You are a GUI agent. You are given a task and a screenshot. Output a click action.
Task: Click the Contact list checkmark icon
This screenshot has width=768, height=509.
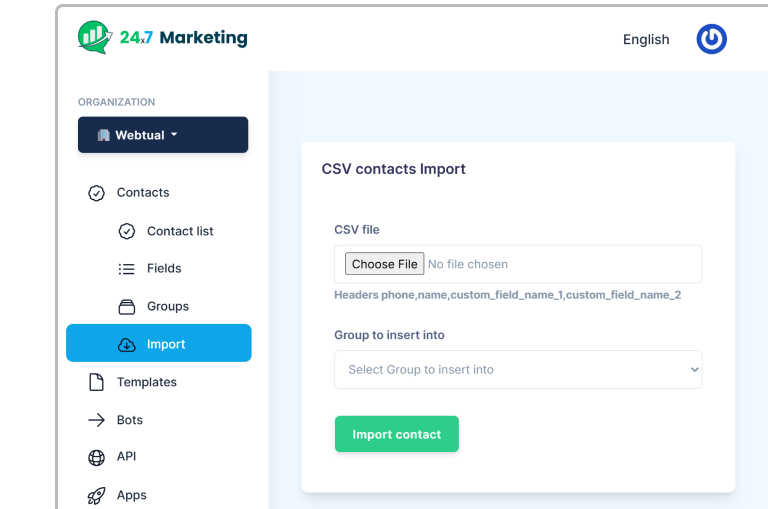coord(126,231)
